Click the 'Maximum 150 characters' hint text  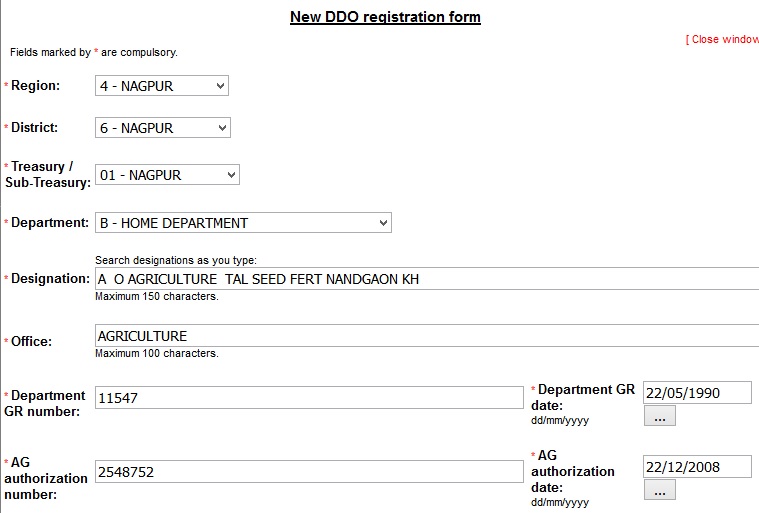(x=157, y=296)
